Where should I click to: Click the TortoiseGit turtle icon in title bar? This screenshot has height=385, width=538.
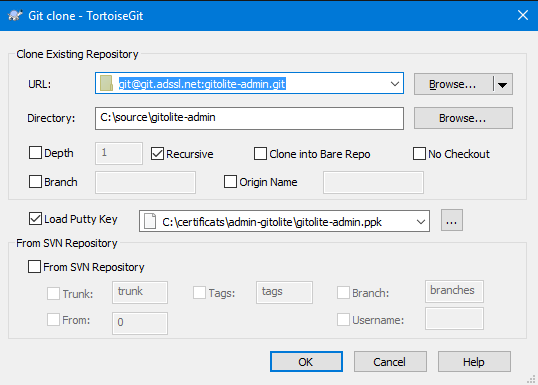15,15
